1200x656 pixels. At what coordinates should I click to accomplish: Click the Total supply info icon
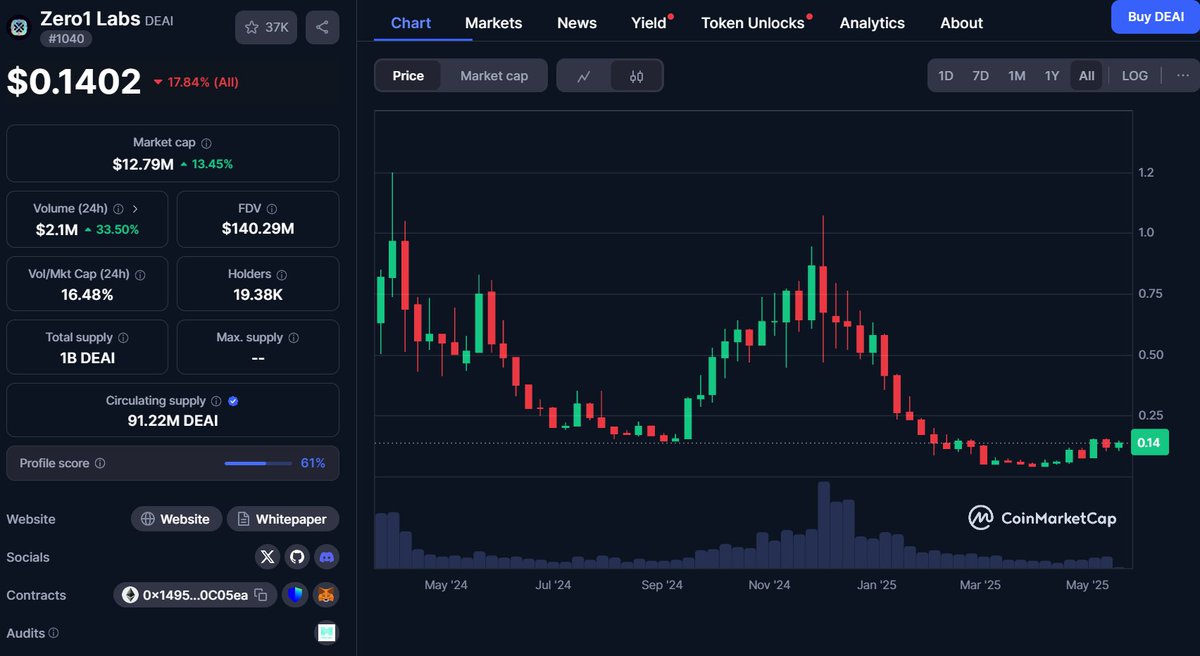(123, 338)
